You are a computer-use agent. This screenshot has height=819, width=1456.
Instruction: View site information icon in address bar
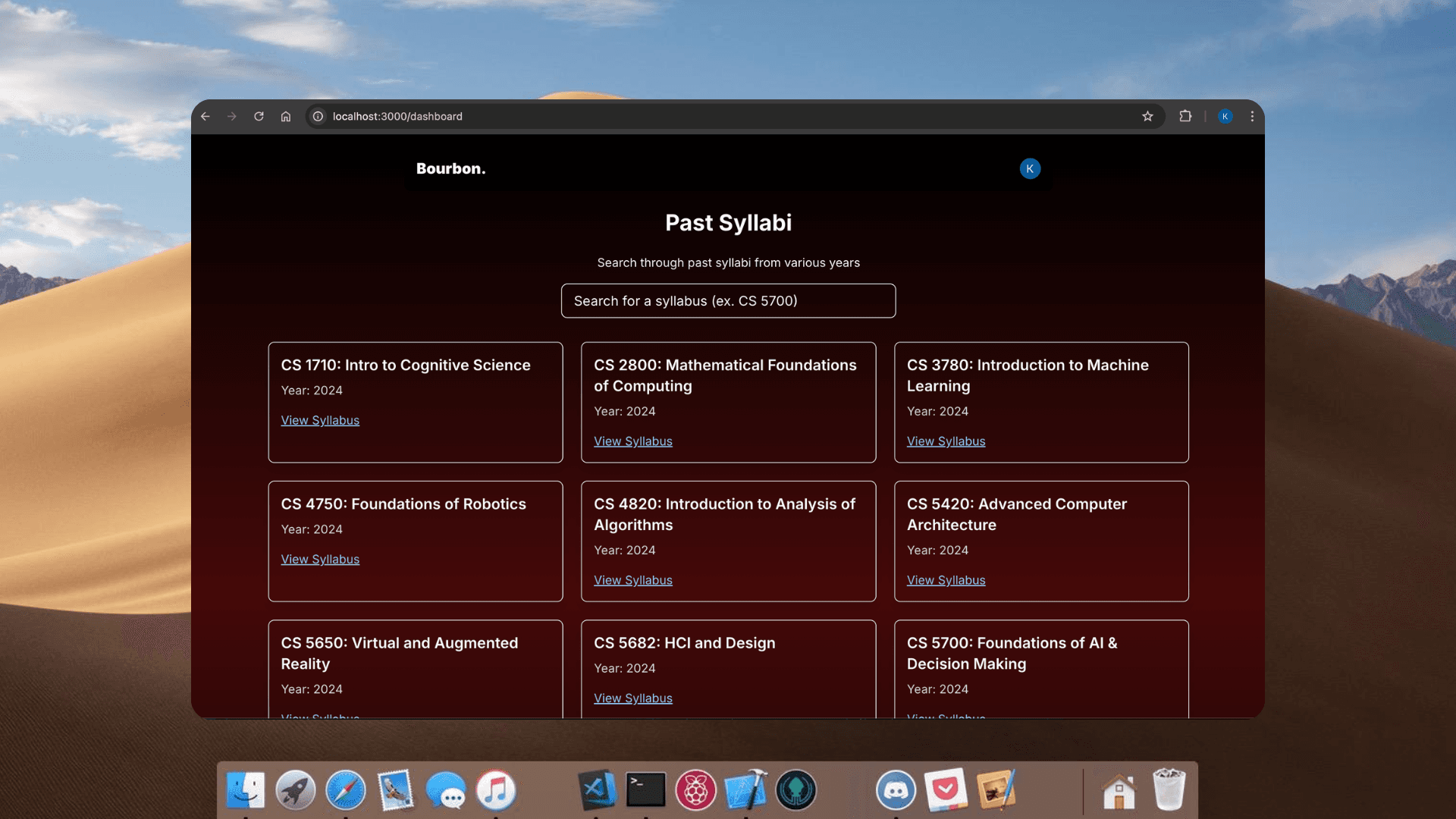coord(318,116)
